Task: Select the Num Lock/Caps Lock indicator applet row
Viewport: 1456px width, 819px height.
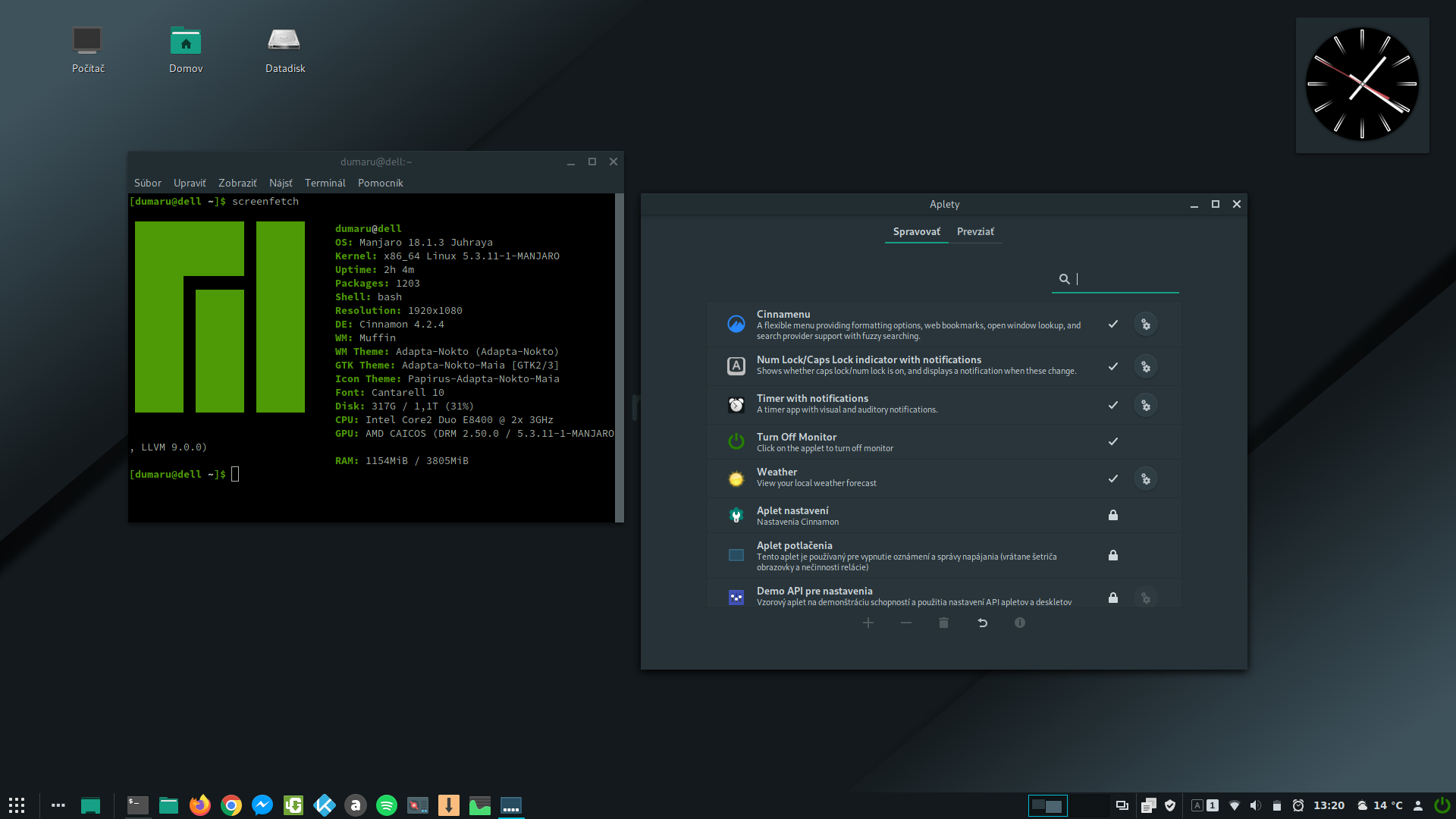Action: 910,366
